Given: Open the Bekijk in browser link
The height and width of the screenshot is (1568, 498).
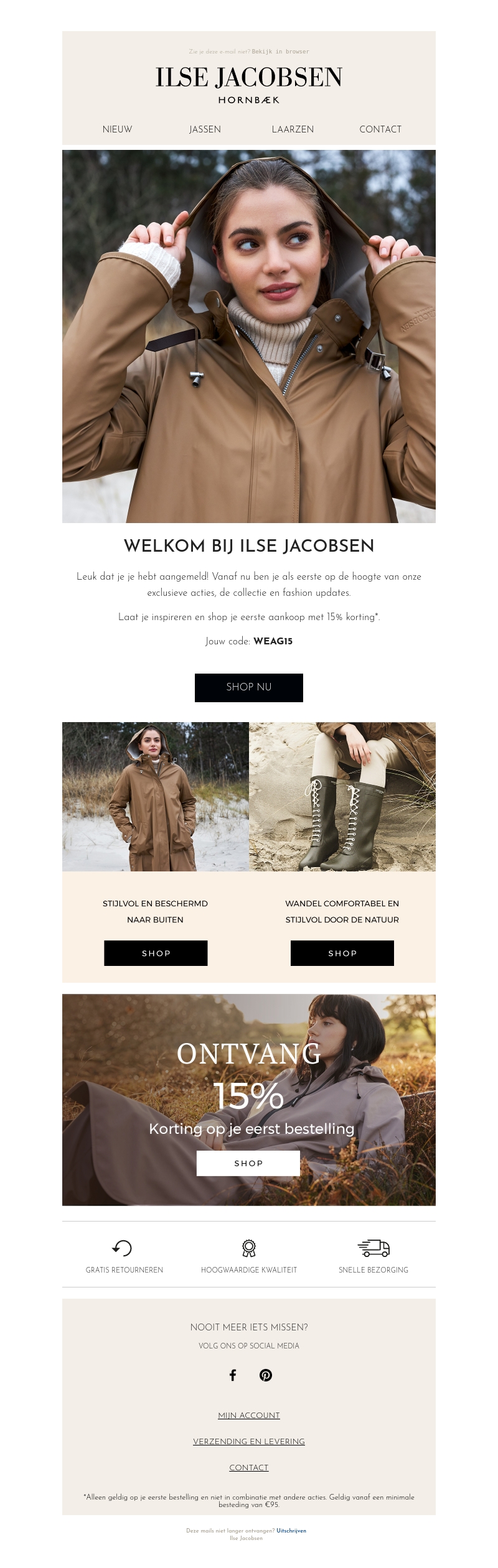Looking at the screenshot, I should (x=281, y=52).
